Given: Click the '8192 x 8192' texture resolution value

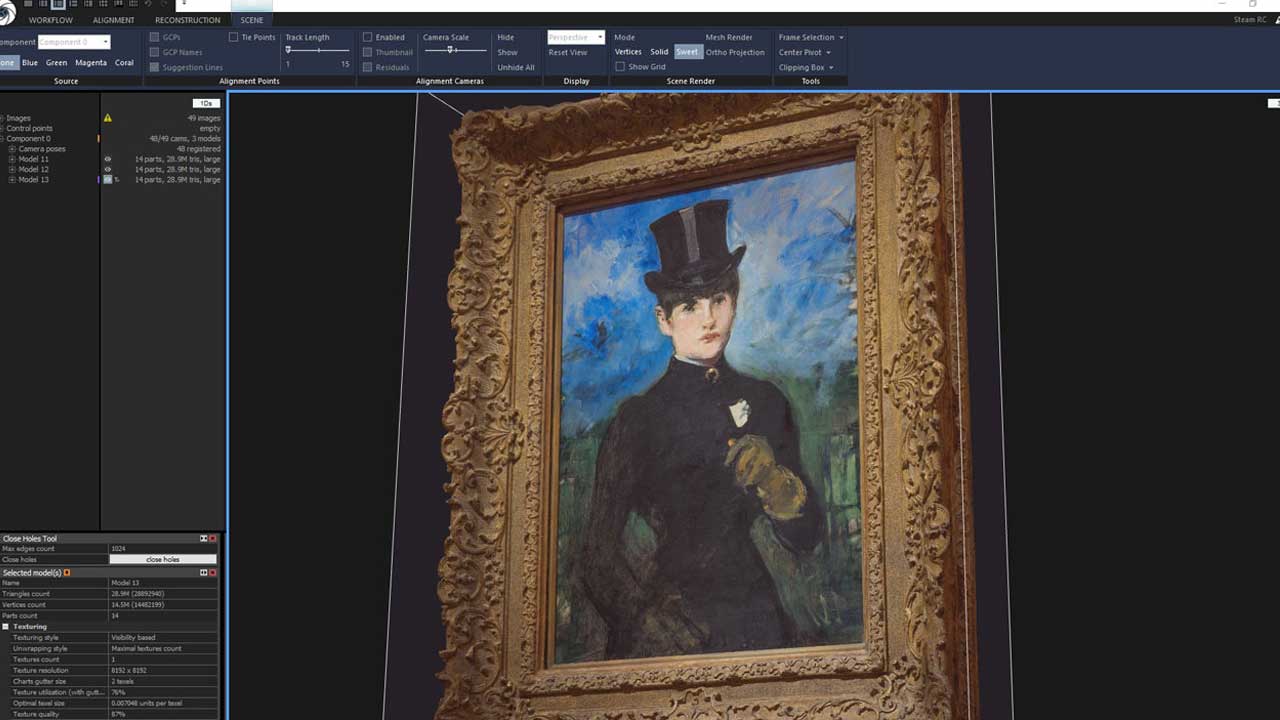Looking at the screenshot, I should 129,670.
